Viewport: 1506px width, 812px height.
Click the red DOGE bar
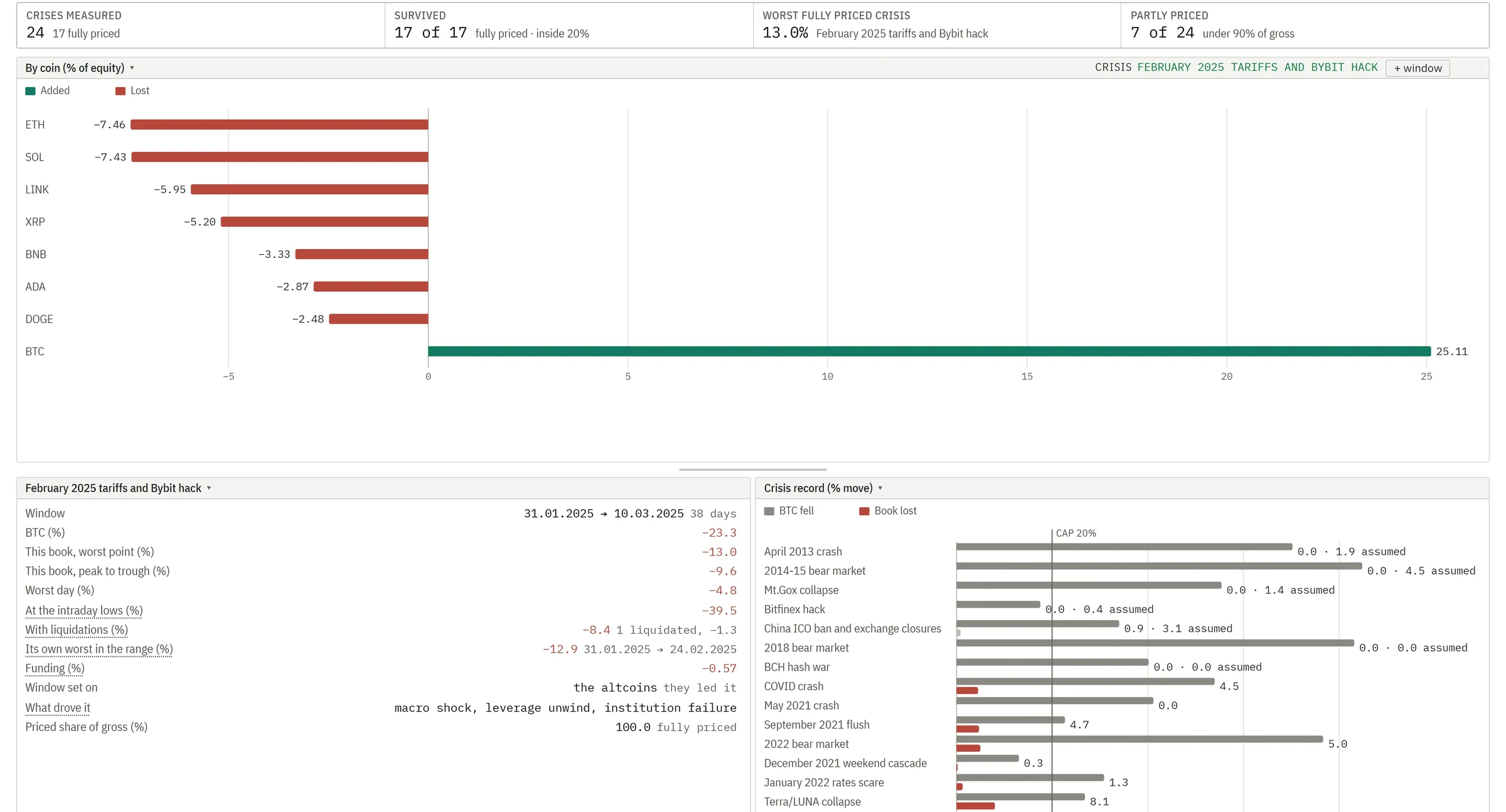pyautogui.click(x=378, y=319)
